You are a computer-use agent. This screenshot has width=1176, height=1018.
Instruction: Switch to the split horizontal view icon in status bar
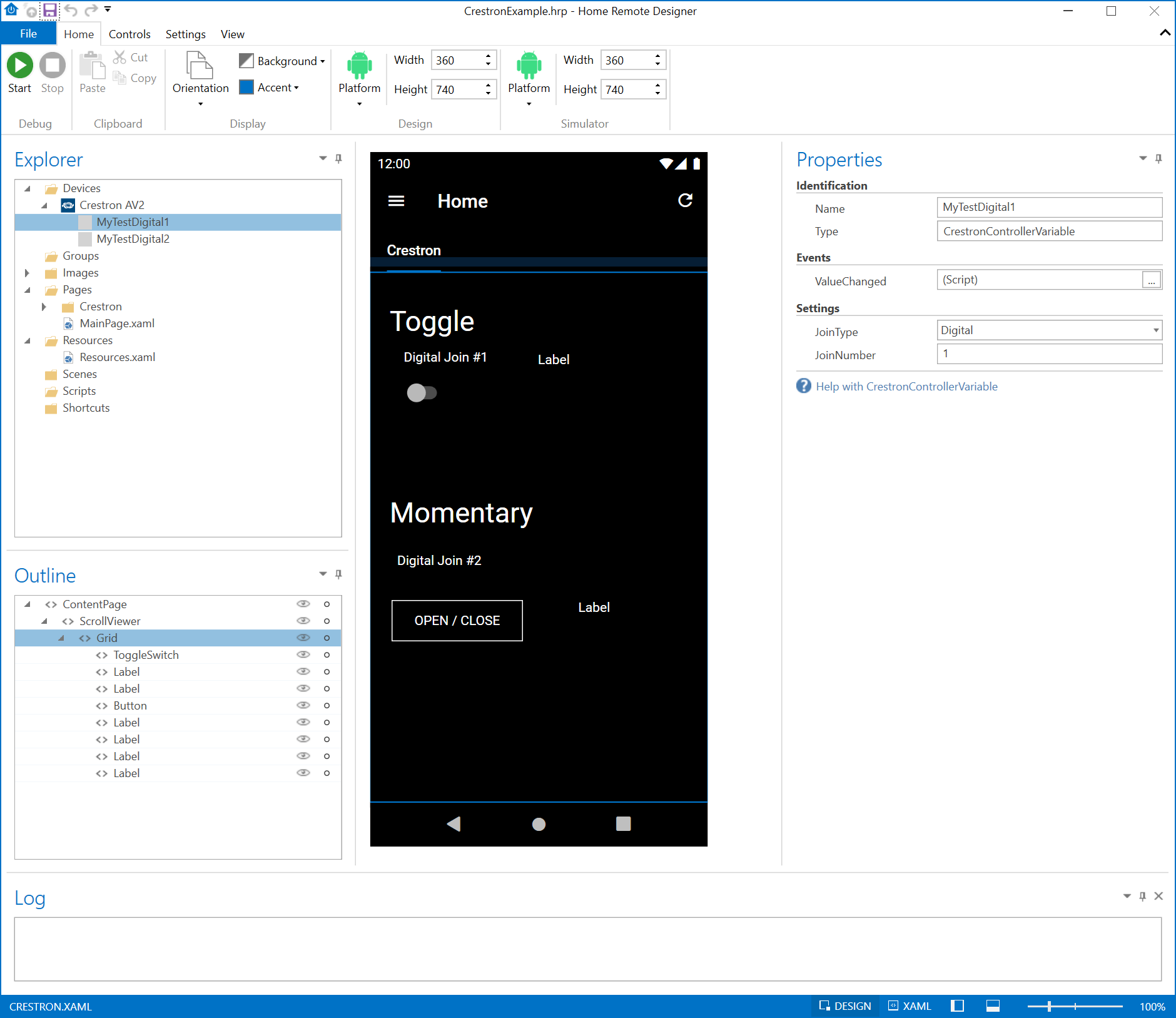(993, 1006)
